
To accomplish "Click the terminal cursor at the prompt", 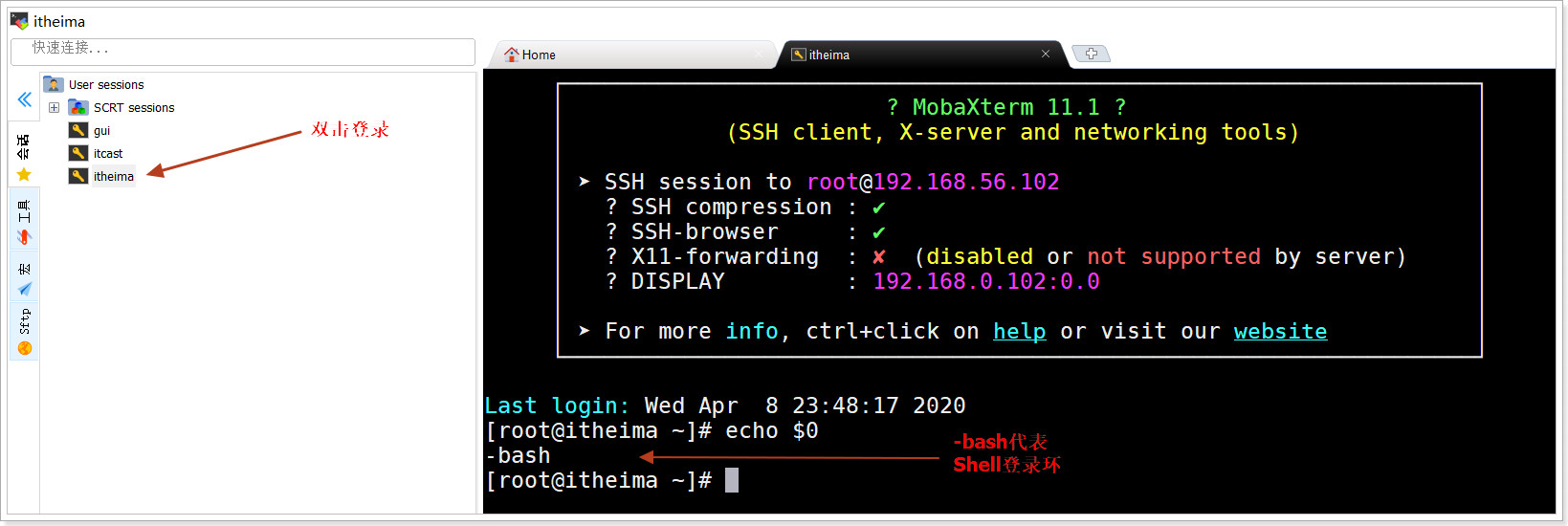I will pyautogui.click(x=732, y=480).
